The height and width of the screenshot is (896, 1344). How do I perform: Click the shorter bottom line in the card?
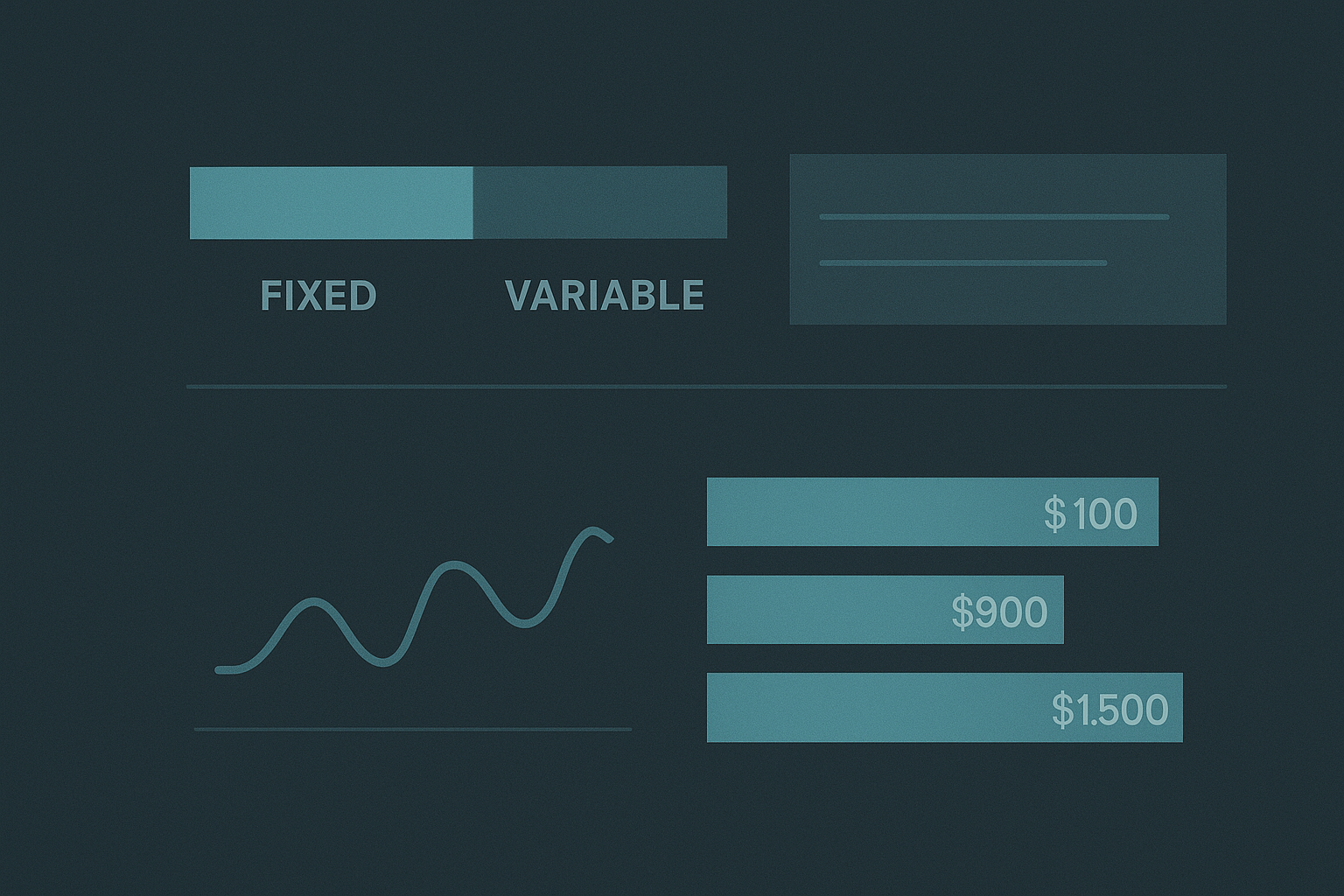pyautogui.click(x=963, y=262)
